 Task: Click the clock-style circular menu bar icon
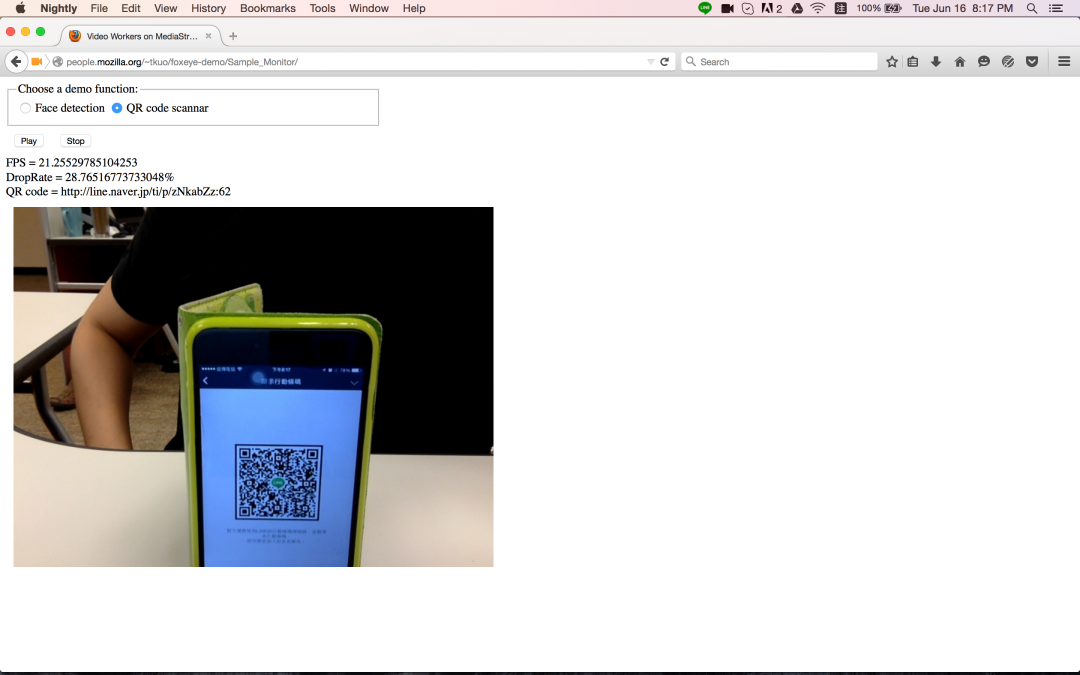[x=748, y=8]
